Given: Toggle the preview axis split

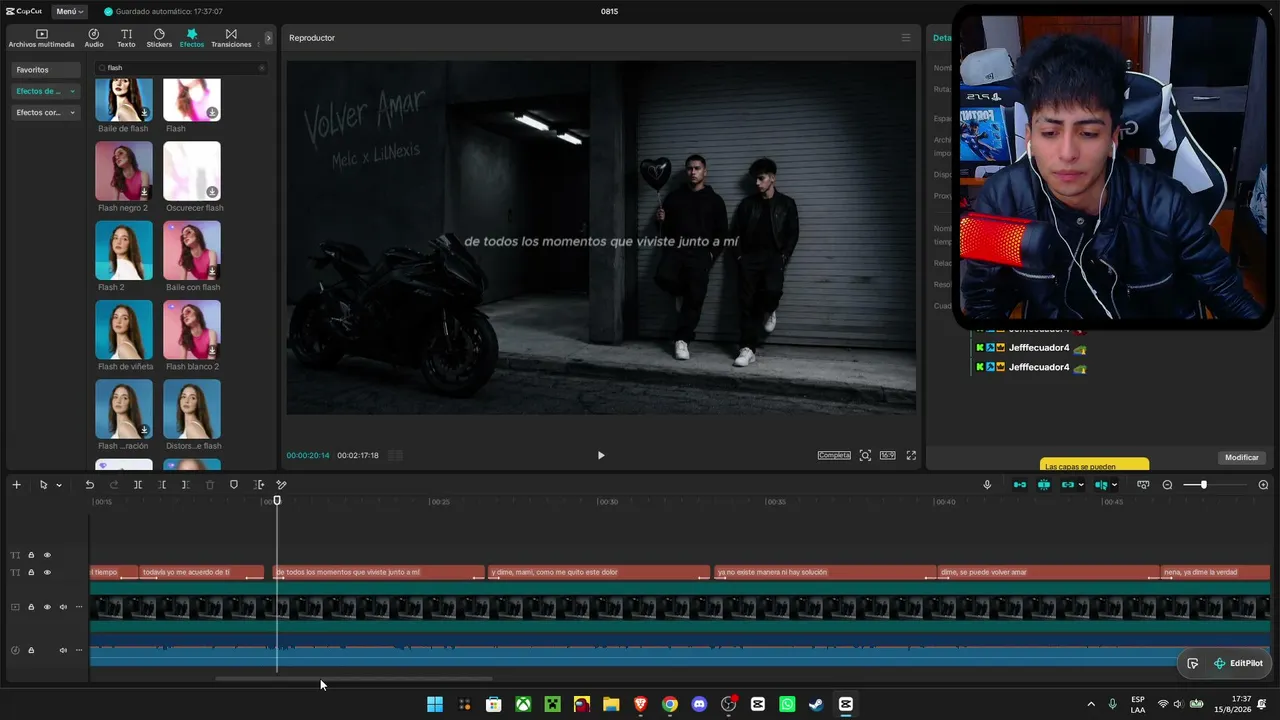Looking at the screenshot, I should 1101,485.
